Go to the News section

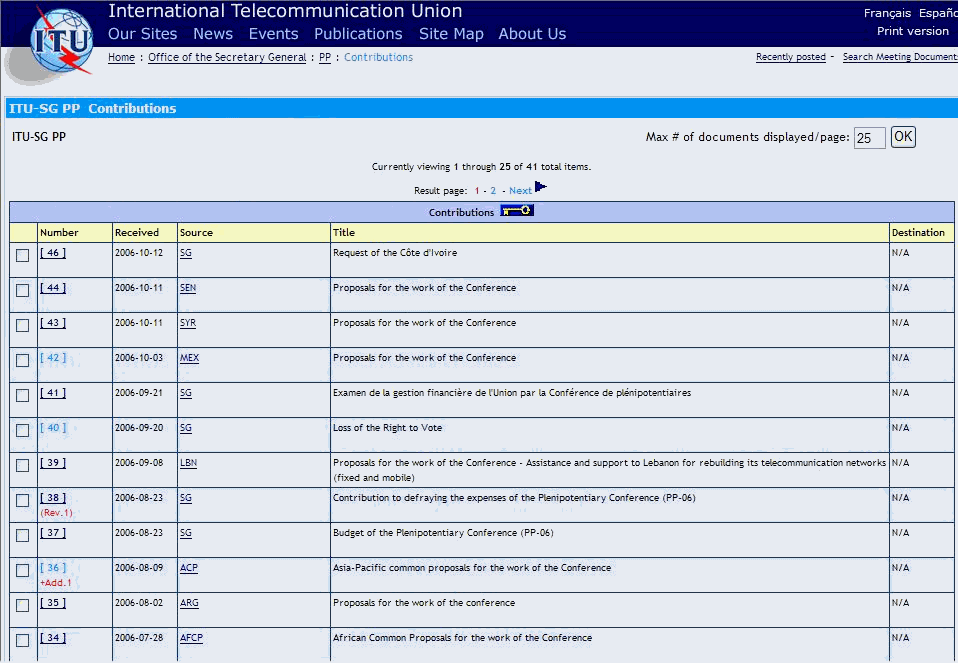tap(213, 34)
